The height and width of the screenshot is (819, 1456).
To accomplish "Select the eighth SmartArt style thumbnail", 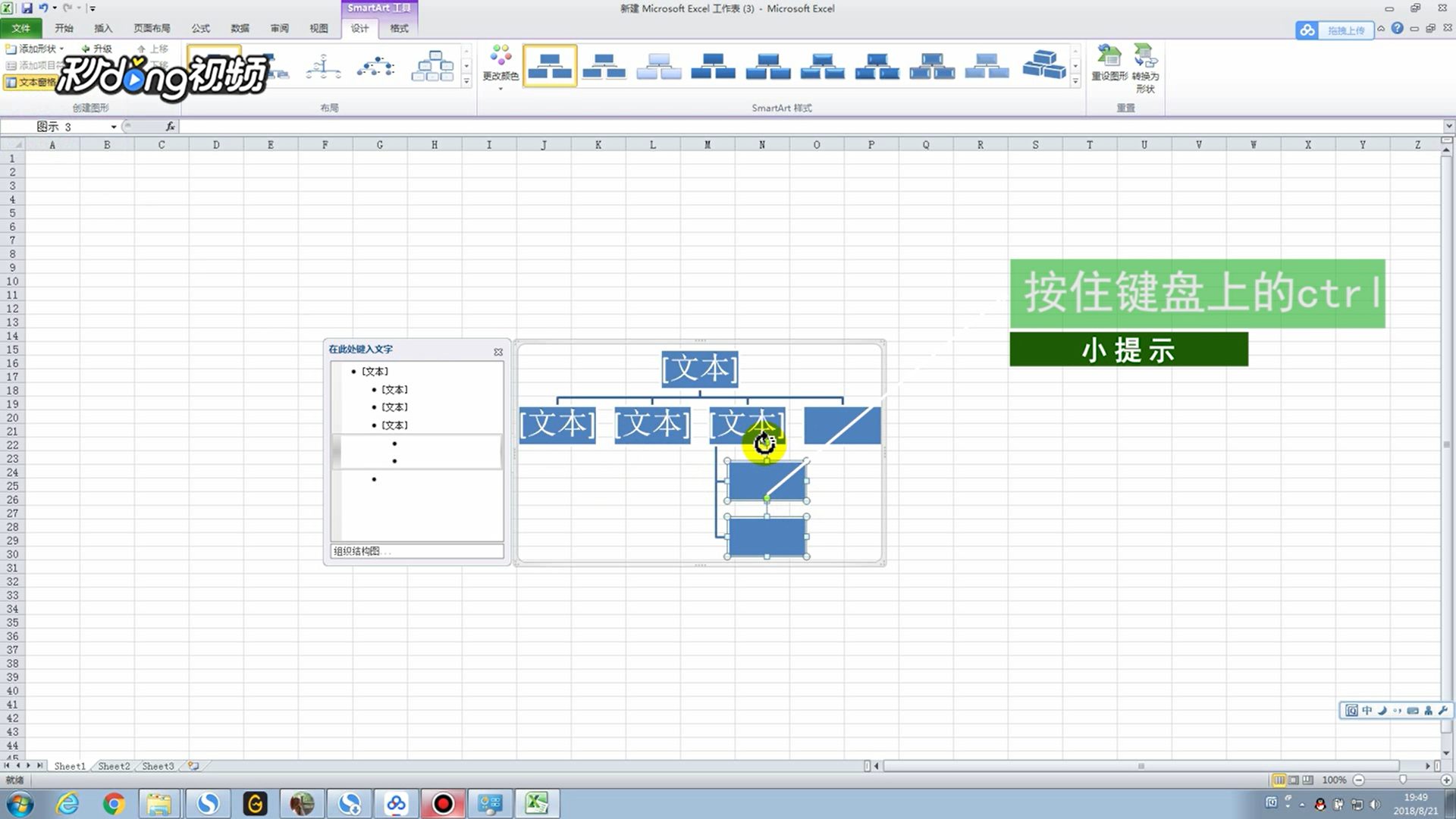I will tap(932, 66).
